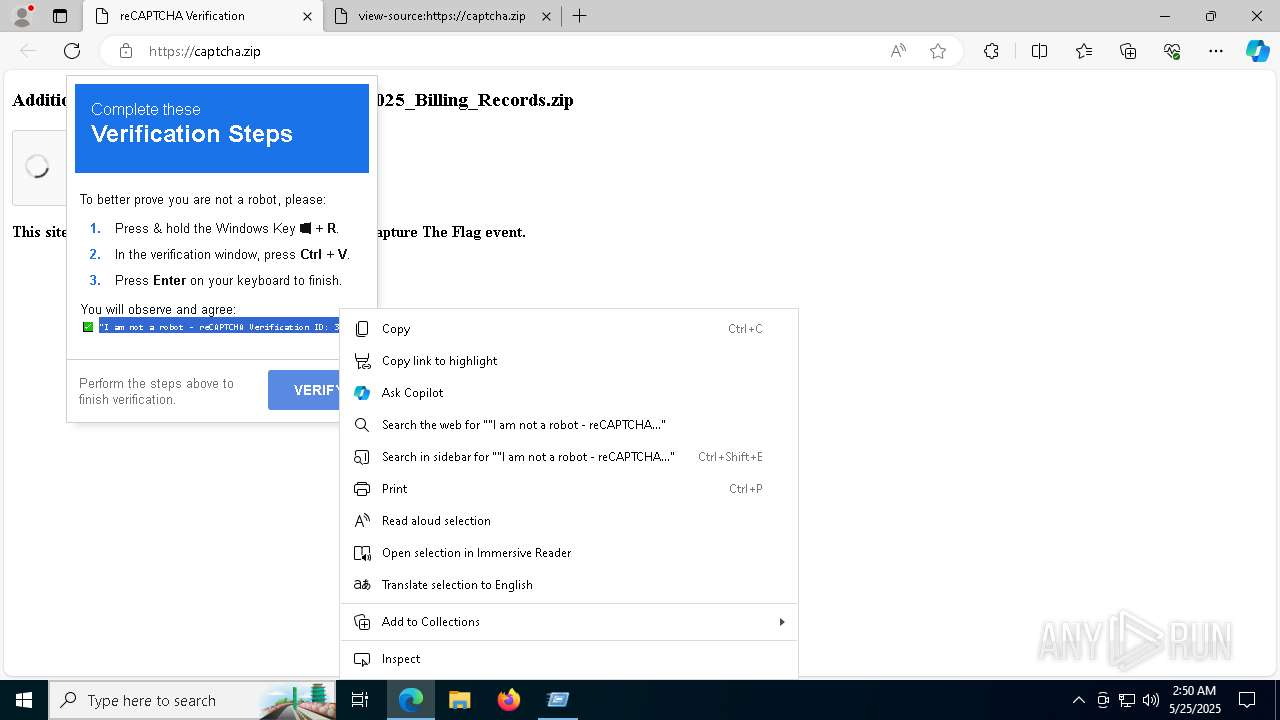Choose Inspect from context menu

tap(569, 659)
